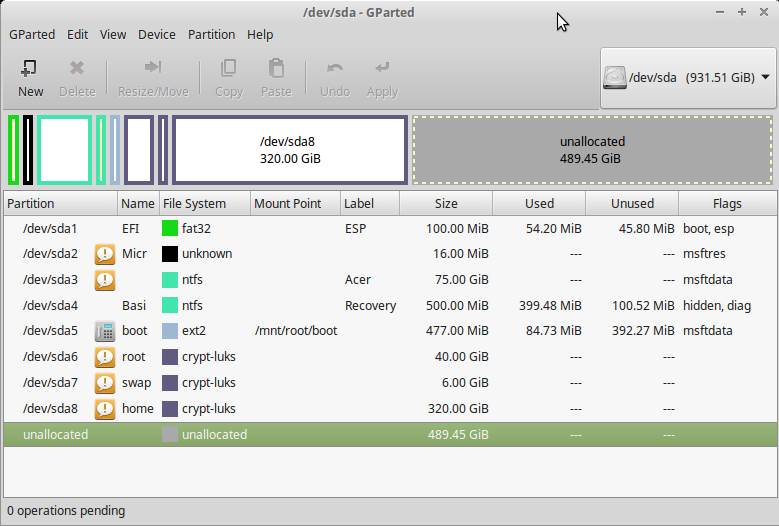Click the Copy toolbar icon
Image resolution: width=779 pixels, height=526 pixels.
(229, 68)
